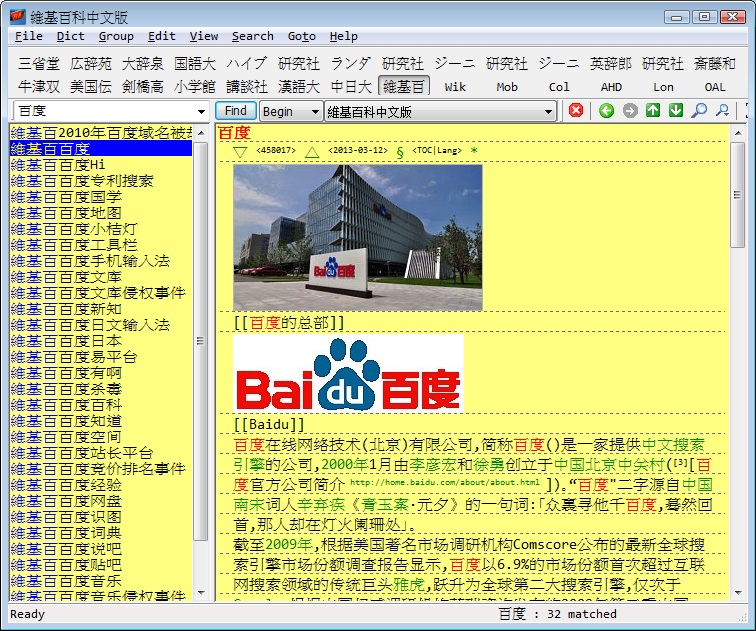This screenshot has width=756, height=631.
Task: Click results list scrollbar down arrow
Action: [x=201, y=593]
